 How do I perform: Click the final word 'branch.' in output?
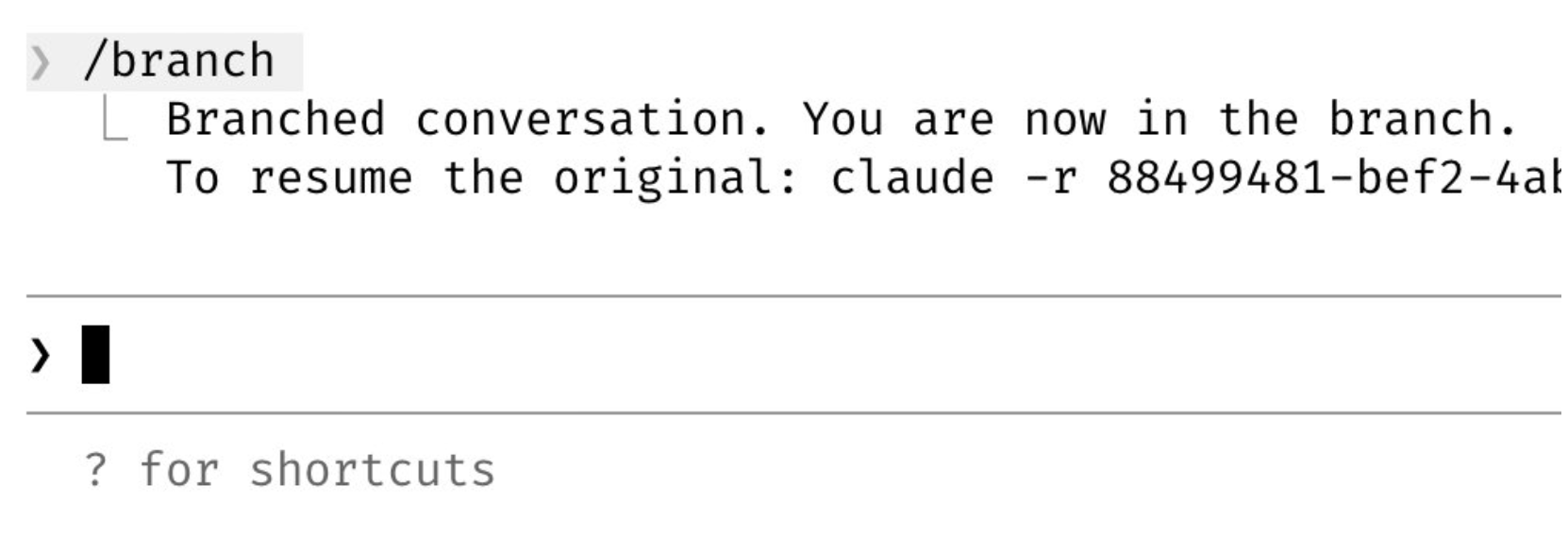pyautogui.click(x=1423, y=120)
